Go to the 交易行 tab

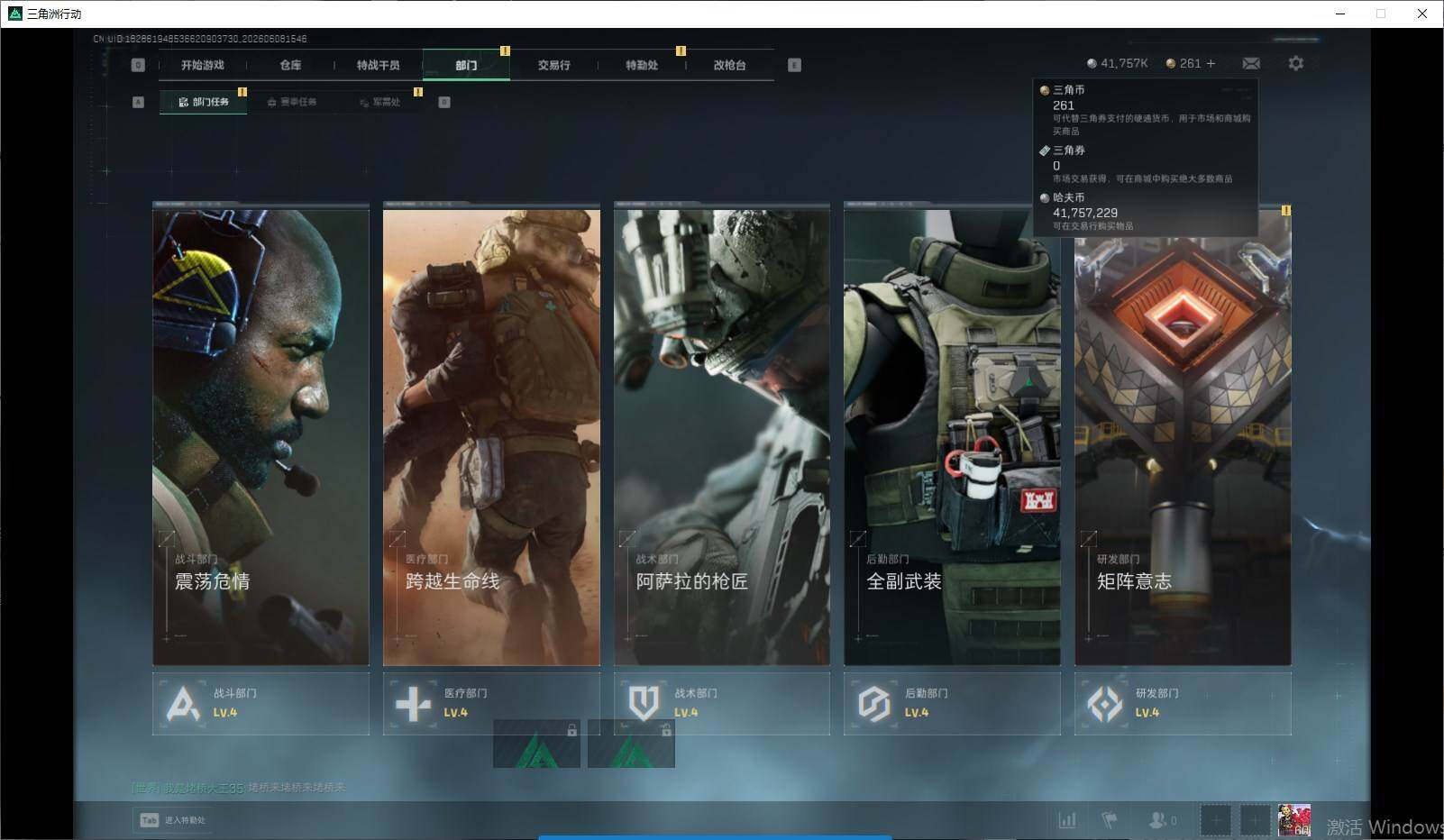tap(553, 65)
